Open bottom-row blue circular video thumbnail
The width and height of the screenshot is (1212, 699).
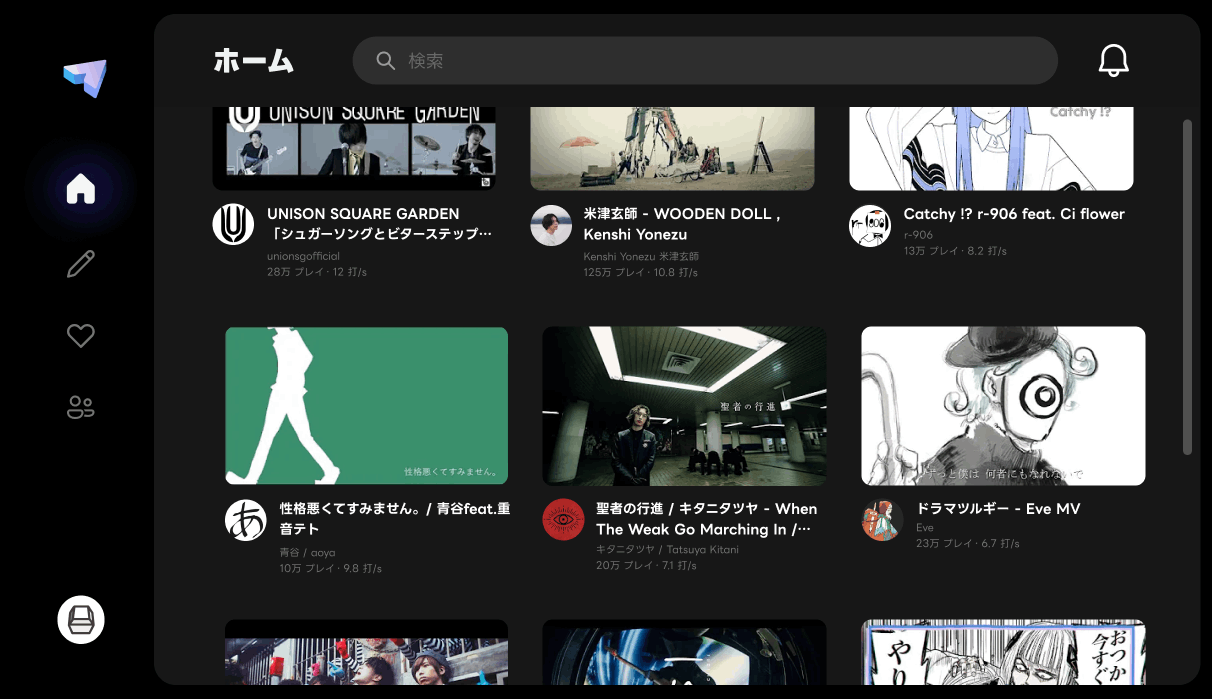tap(684, 652)
